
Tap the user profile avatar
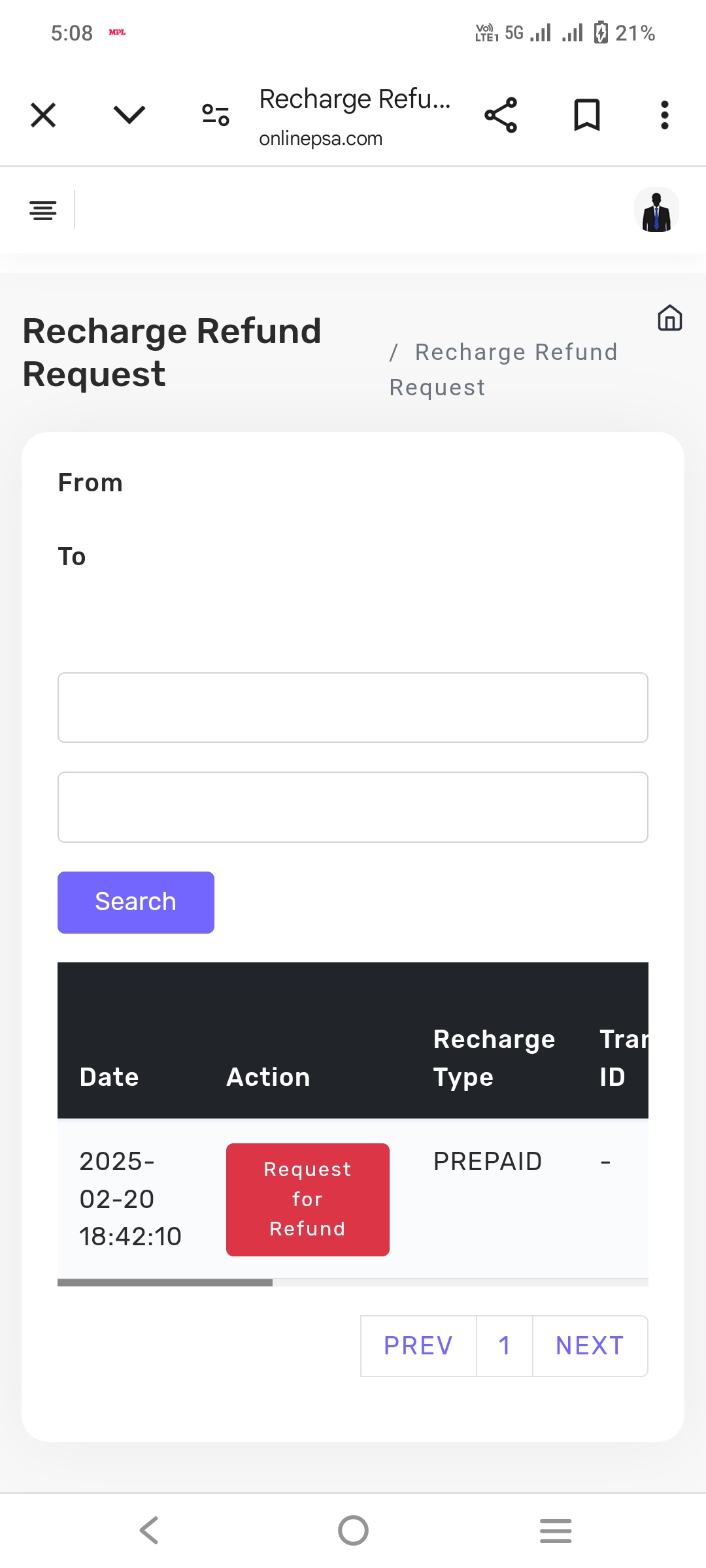[x=656, y=210]
